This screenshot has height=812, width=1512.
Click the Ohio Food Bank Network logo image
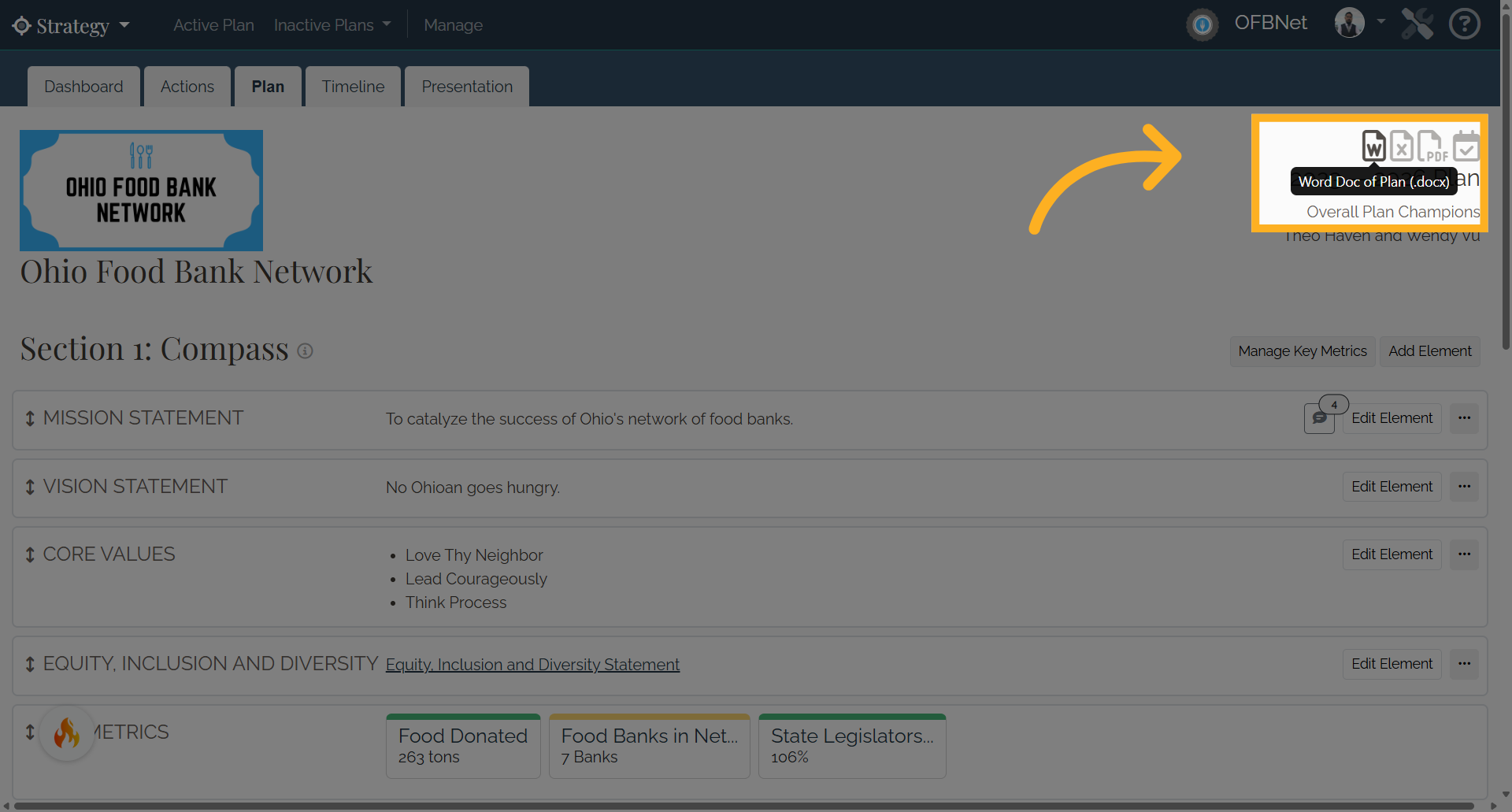pyautogui.click(x=141, y=191)
